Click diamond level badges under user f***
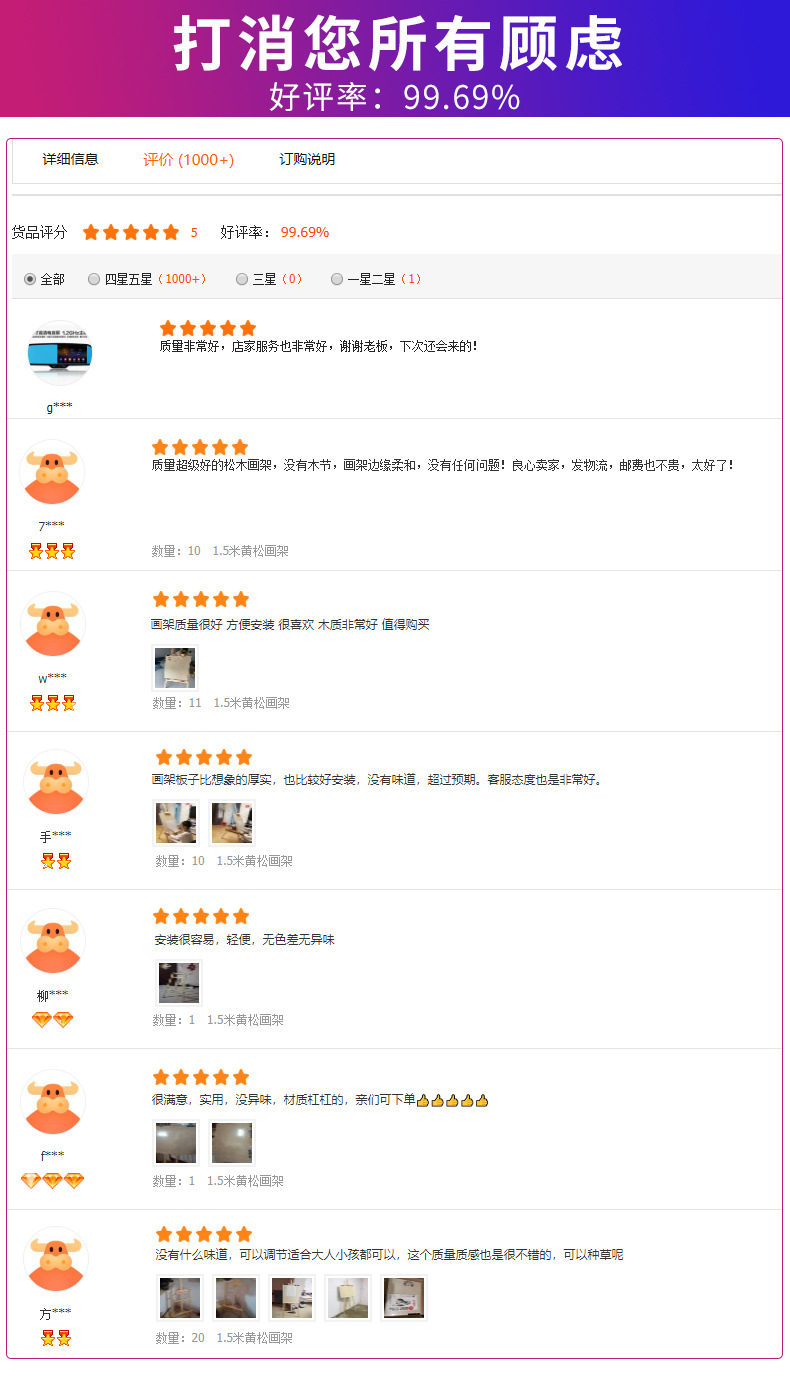Image resolution: width=790 pixels, height=1378 pixels. [x=52, y=1181]
